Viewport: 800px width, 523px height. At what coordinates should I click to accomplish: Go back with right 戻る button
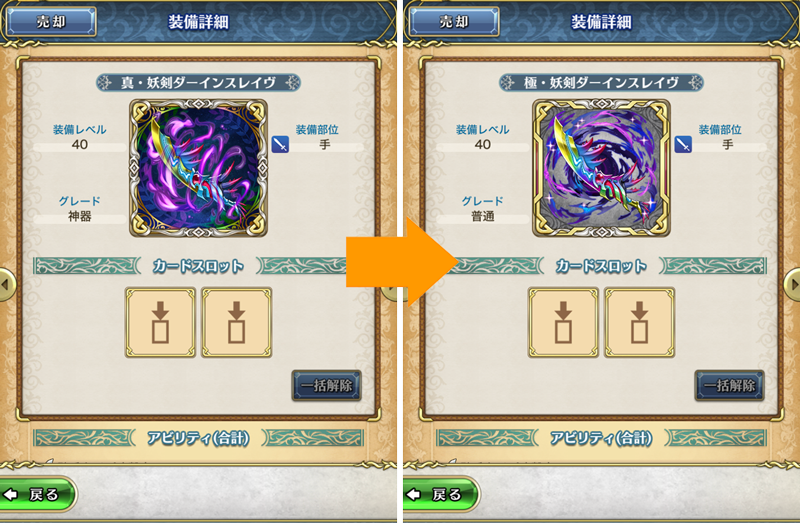(440, 494)
